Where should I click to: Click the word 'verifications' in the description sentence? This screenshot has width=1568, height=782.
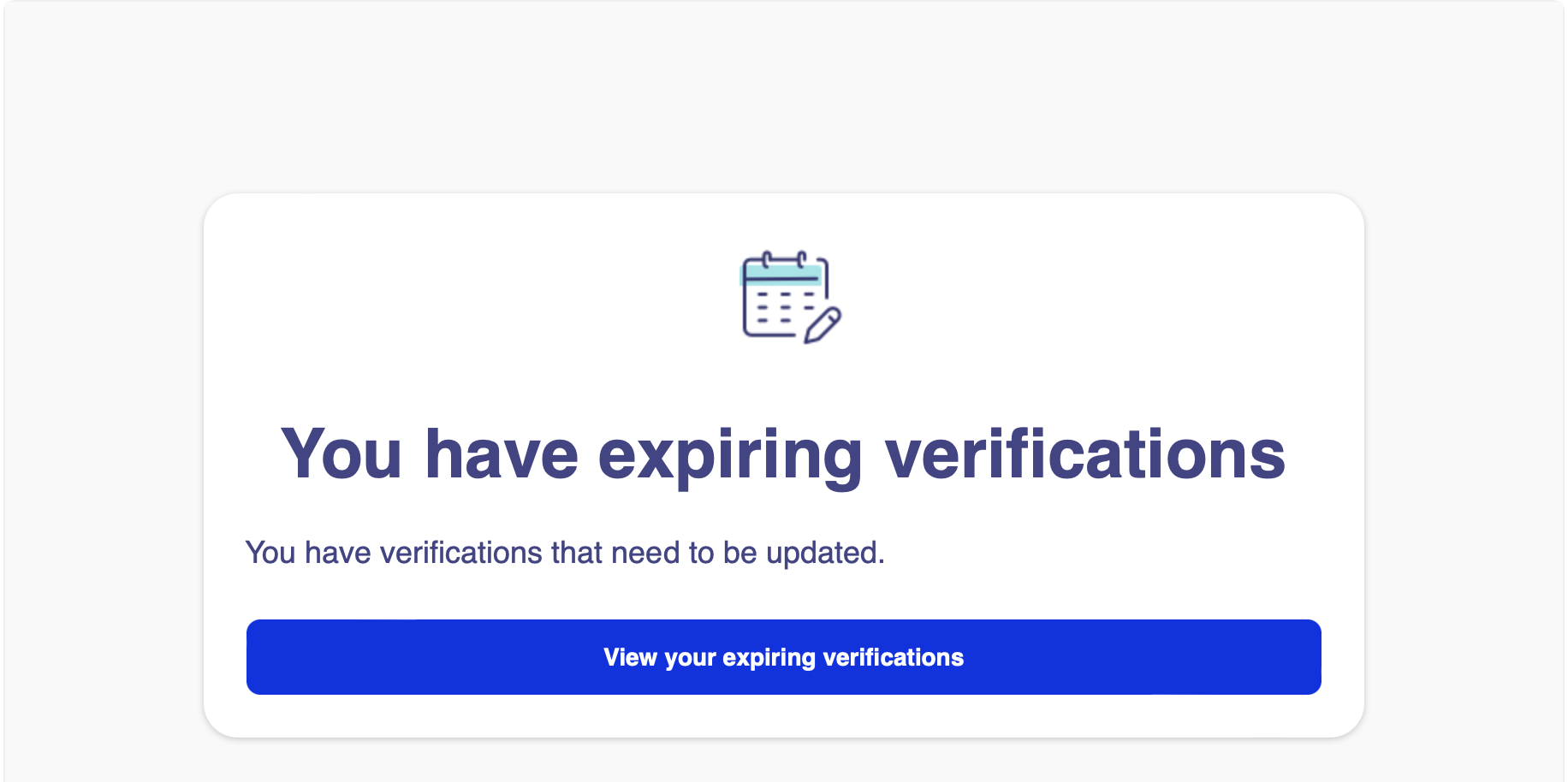click(x=461, y=553)
